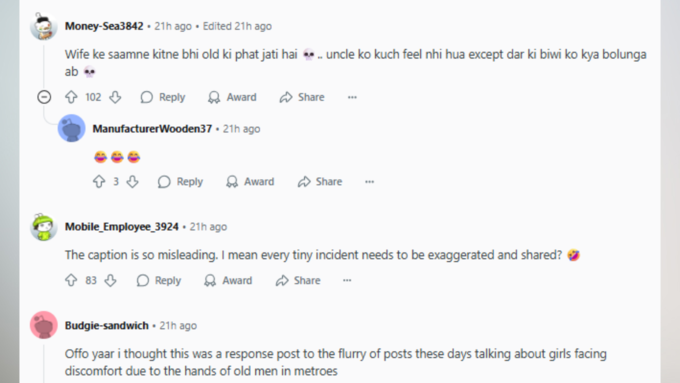Award Mobile_Employee_3924's comment
Image resolution: width=680 pixels, height=383 pixels.
[228, 280]
